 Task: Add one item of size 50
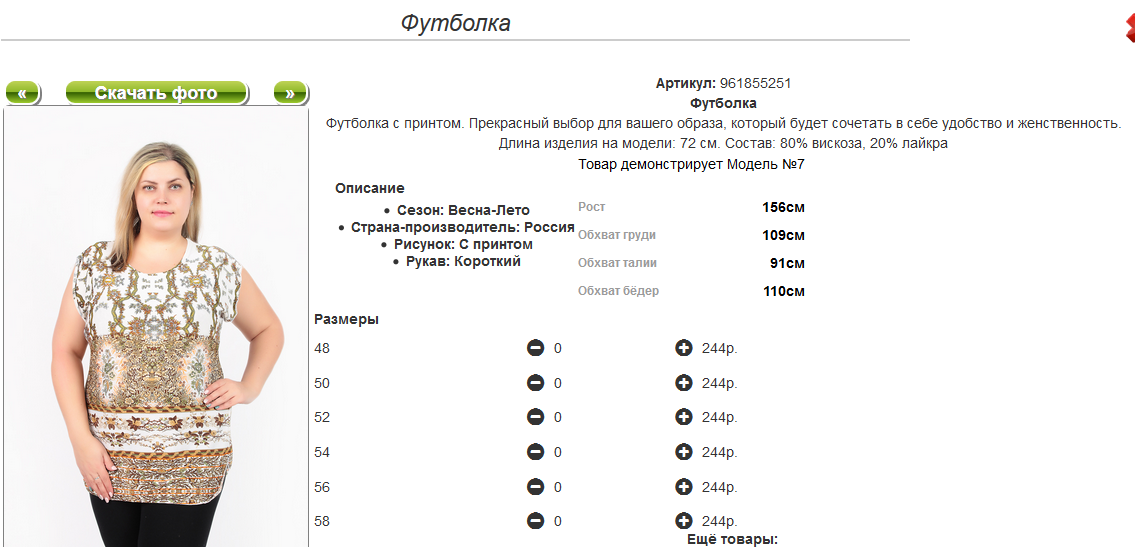[x=683, y=383]
